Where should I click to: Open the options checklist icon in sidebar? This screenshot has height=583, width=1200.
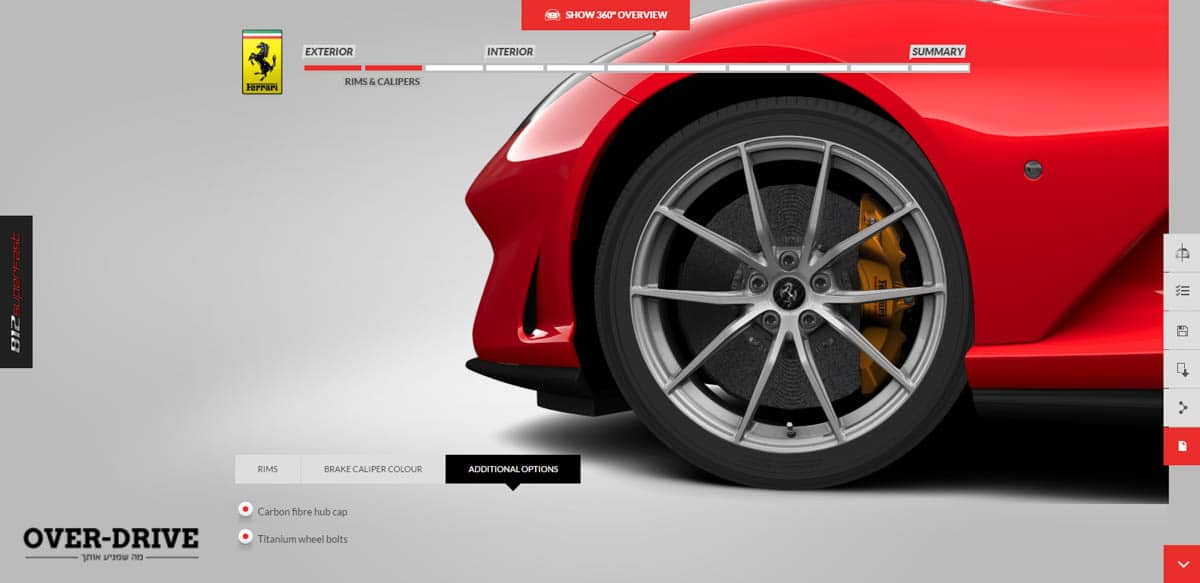pyautogui.click(x=1182, y=291)
